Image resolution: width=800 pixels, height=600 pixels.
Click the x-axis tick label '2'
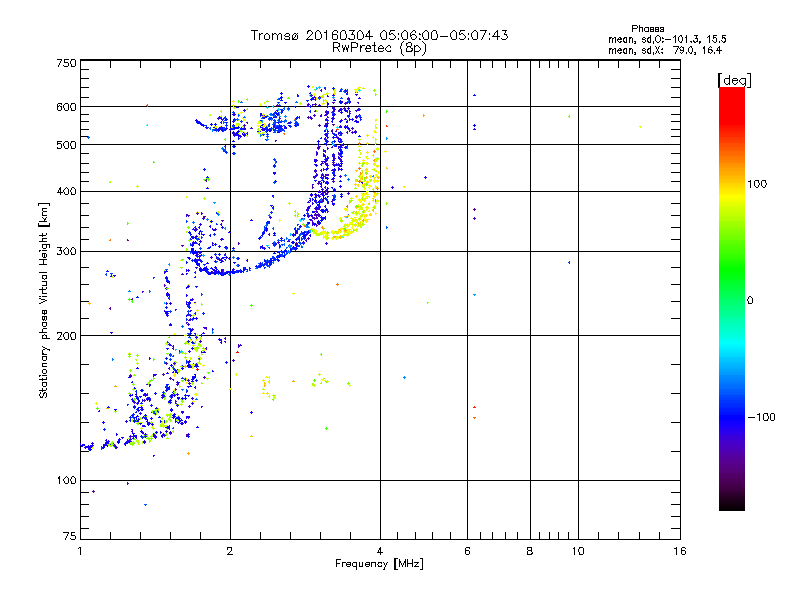(x=230, y=551)
